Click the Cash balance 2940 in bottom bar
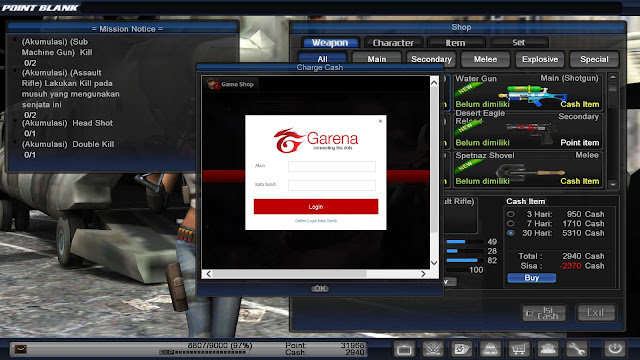 355,352
